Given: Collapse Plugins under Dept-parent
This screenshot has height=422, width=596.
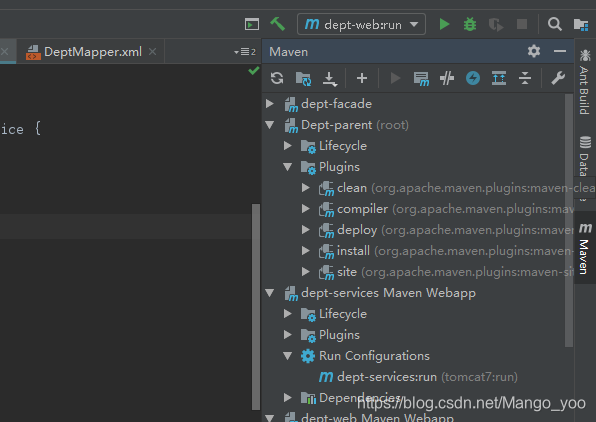Looking at the screenshot, I should [x=288, y=167].
